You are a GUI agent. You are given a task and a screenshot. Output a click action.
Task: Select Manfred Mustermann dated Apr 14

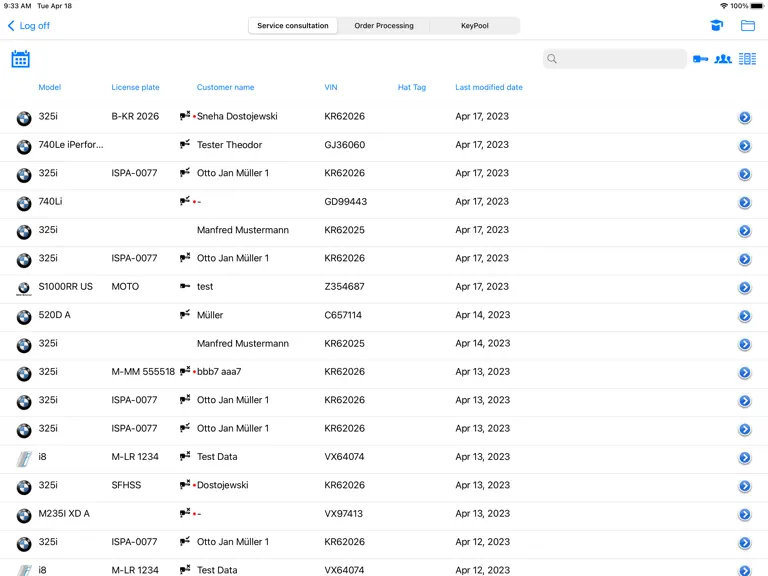(x=243, y=343)
